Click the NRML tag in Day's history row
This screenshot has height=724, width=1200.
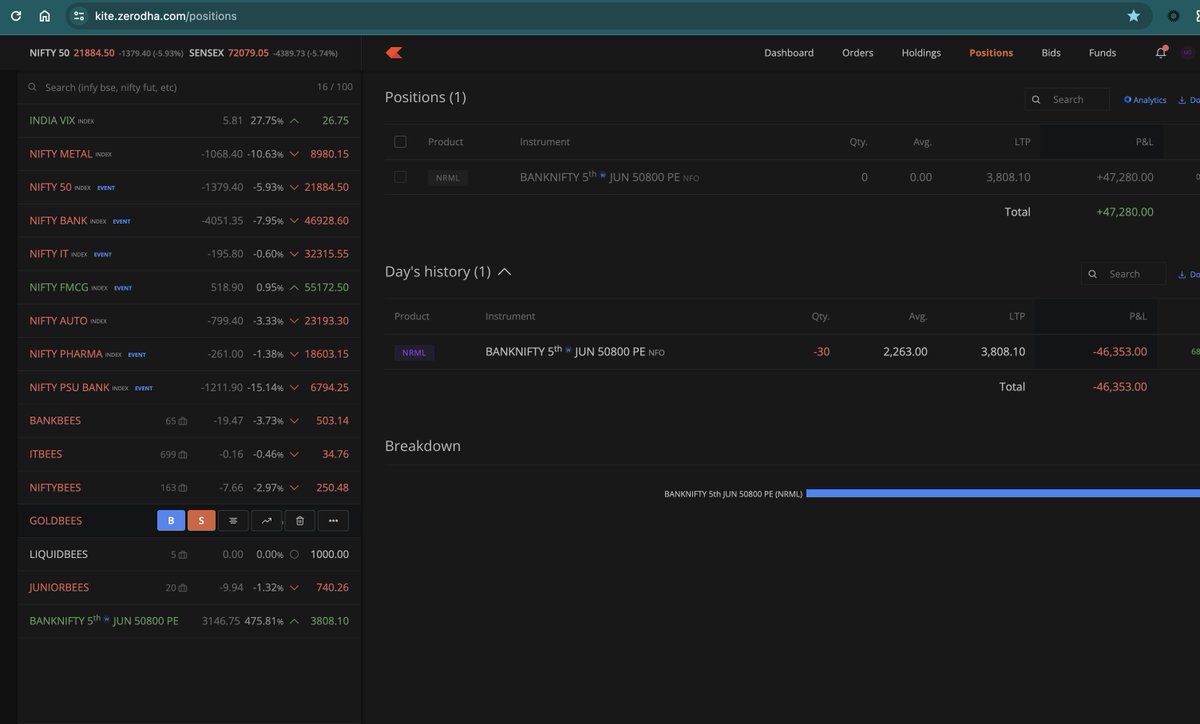tap(414, 352)
